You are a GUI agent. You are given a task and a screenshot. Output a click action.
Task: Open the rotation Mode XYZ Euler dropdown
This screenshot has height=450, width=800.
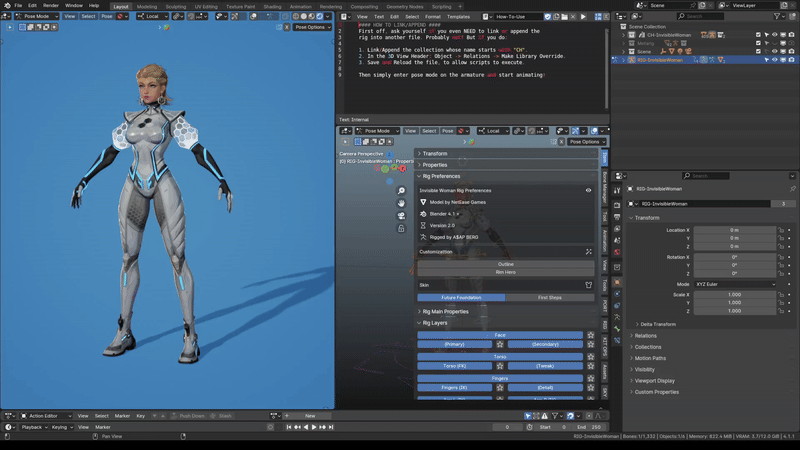click(735, 284)
